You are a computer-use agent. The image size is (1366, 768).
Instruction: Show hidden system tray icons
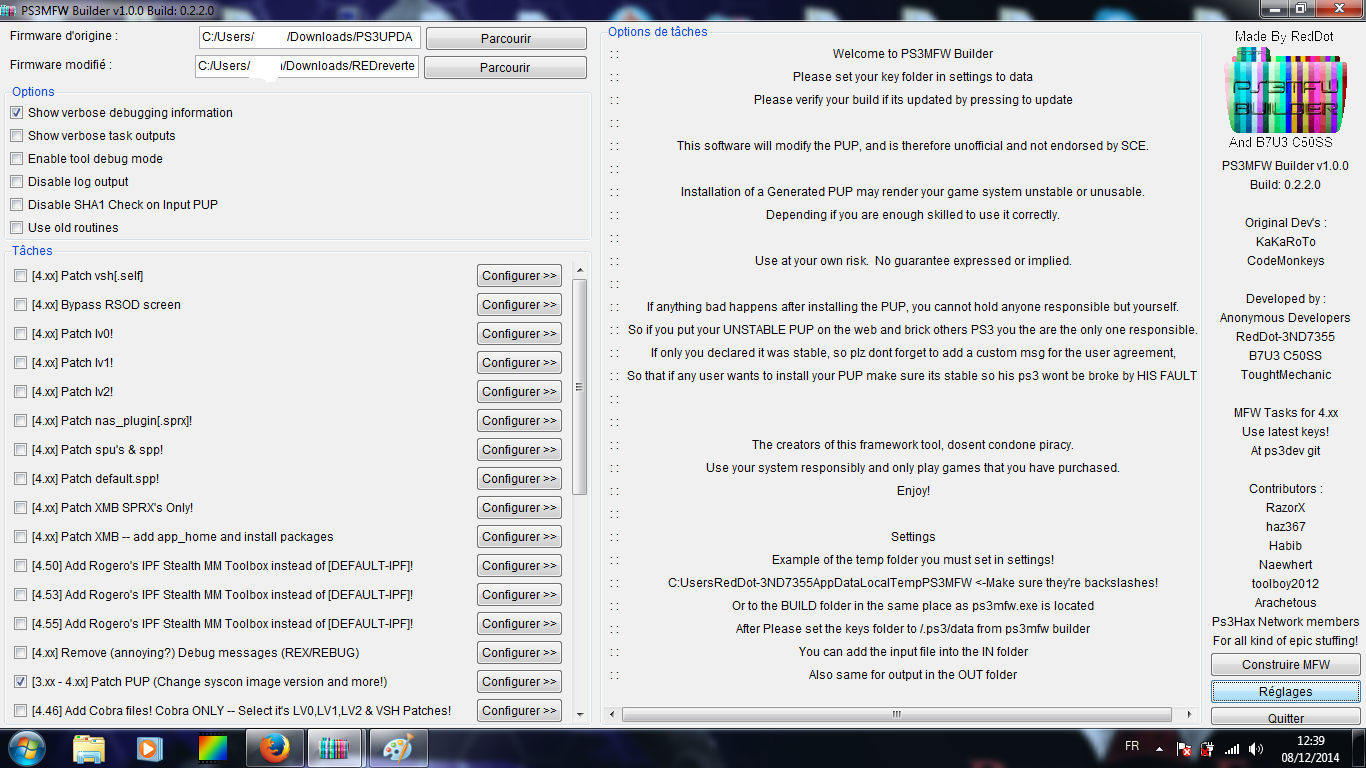[x=1159, y=748]
